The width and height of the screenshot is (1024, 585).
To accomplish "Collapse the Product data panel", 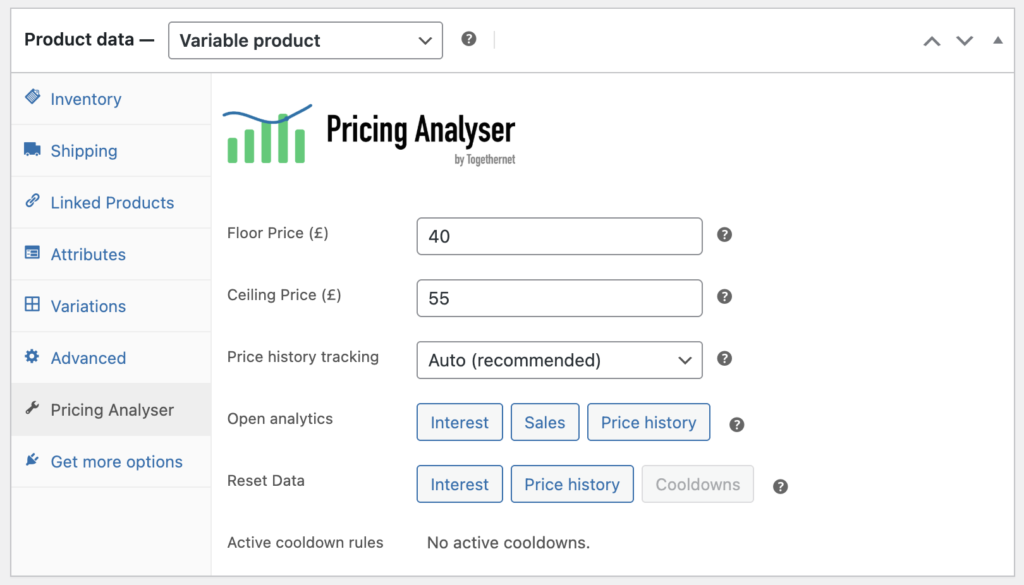I will (995, 40).
